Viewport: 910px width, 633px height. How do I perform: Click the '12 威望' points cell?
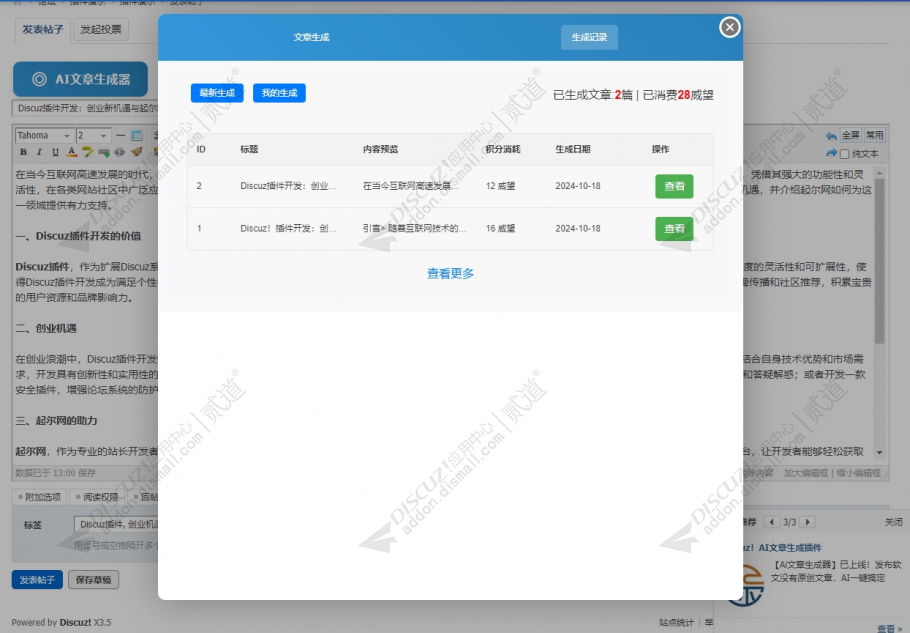pos(500,186)
